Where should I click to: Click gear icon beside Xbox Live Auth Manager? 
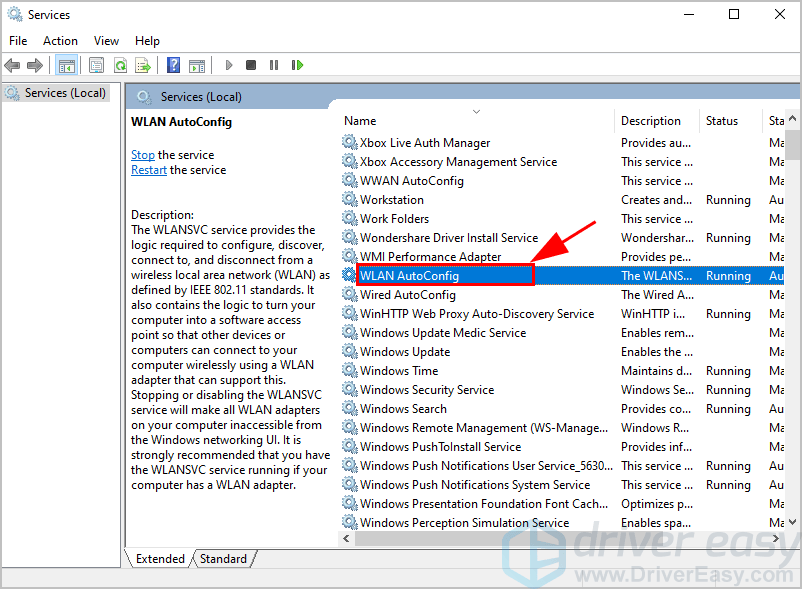tap(350, 142)
